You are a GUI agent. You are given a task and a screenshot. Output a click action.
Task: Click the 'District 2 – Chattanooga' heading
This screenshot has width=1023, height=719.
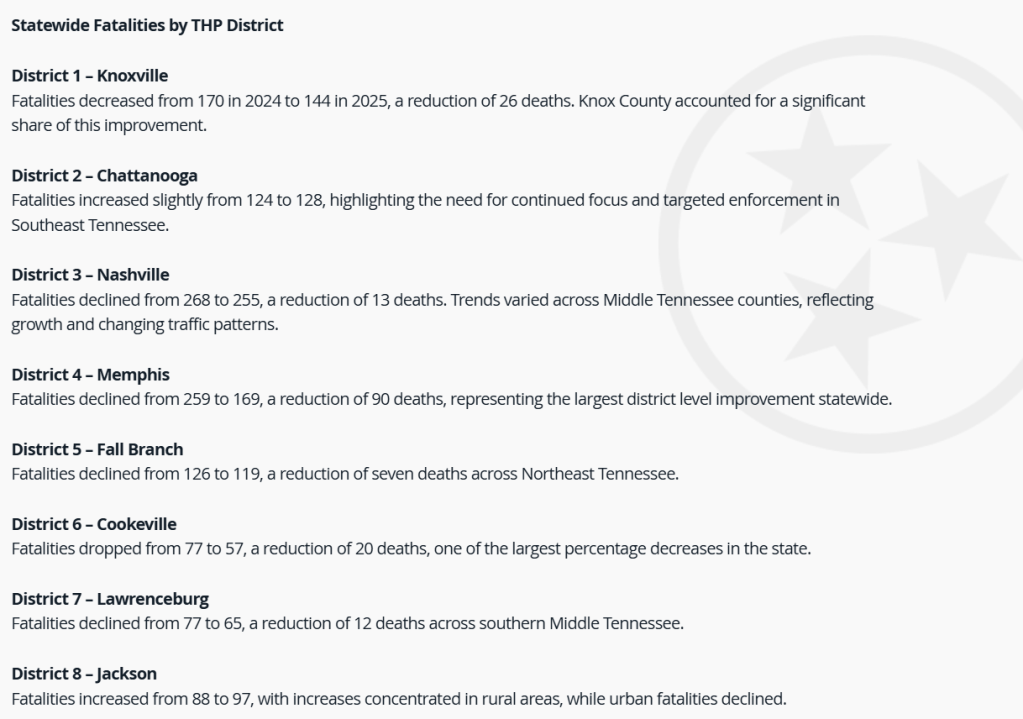(104, 176)
